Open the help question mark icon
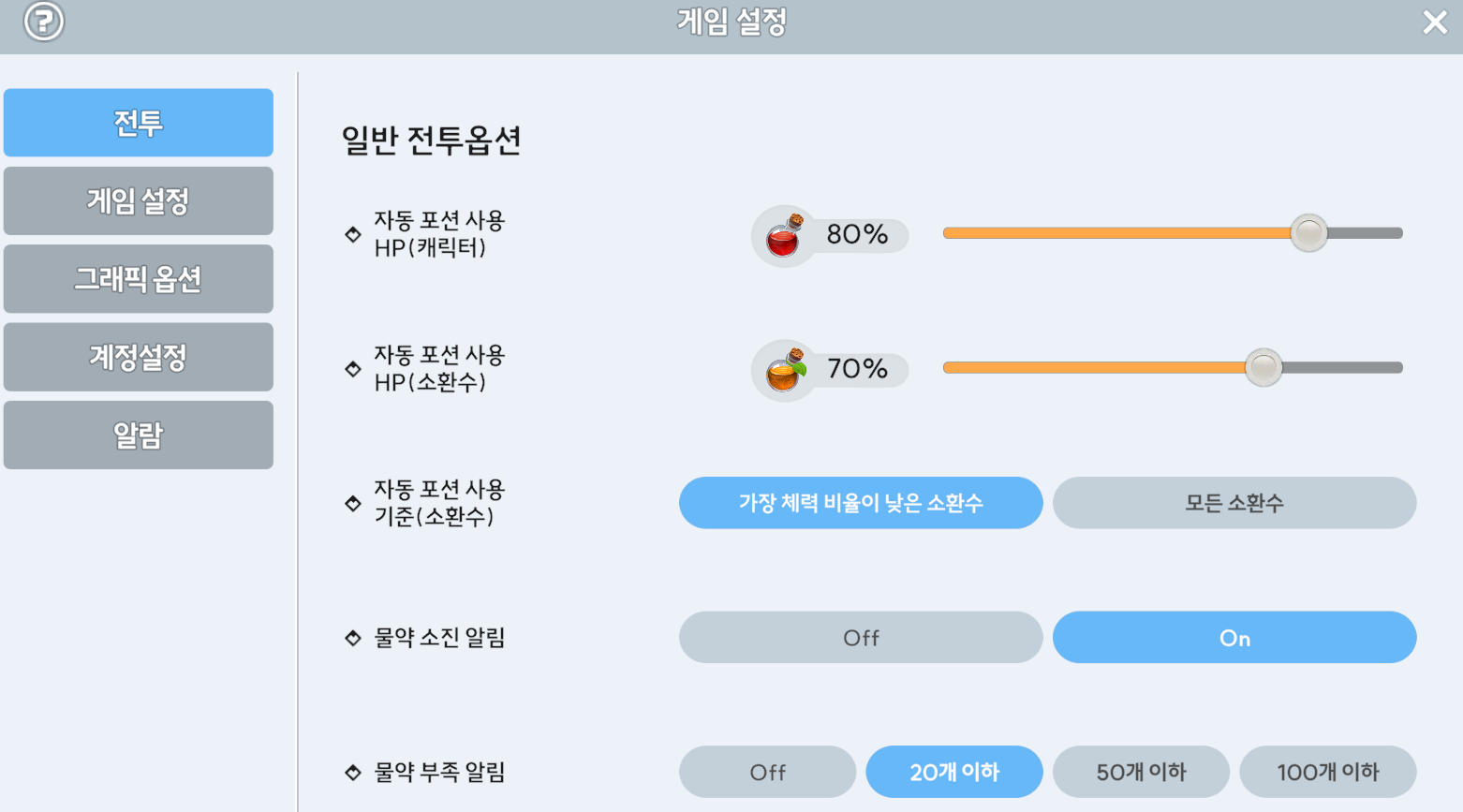The image size is (1463, 812). coord(43,21)
